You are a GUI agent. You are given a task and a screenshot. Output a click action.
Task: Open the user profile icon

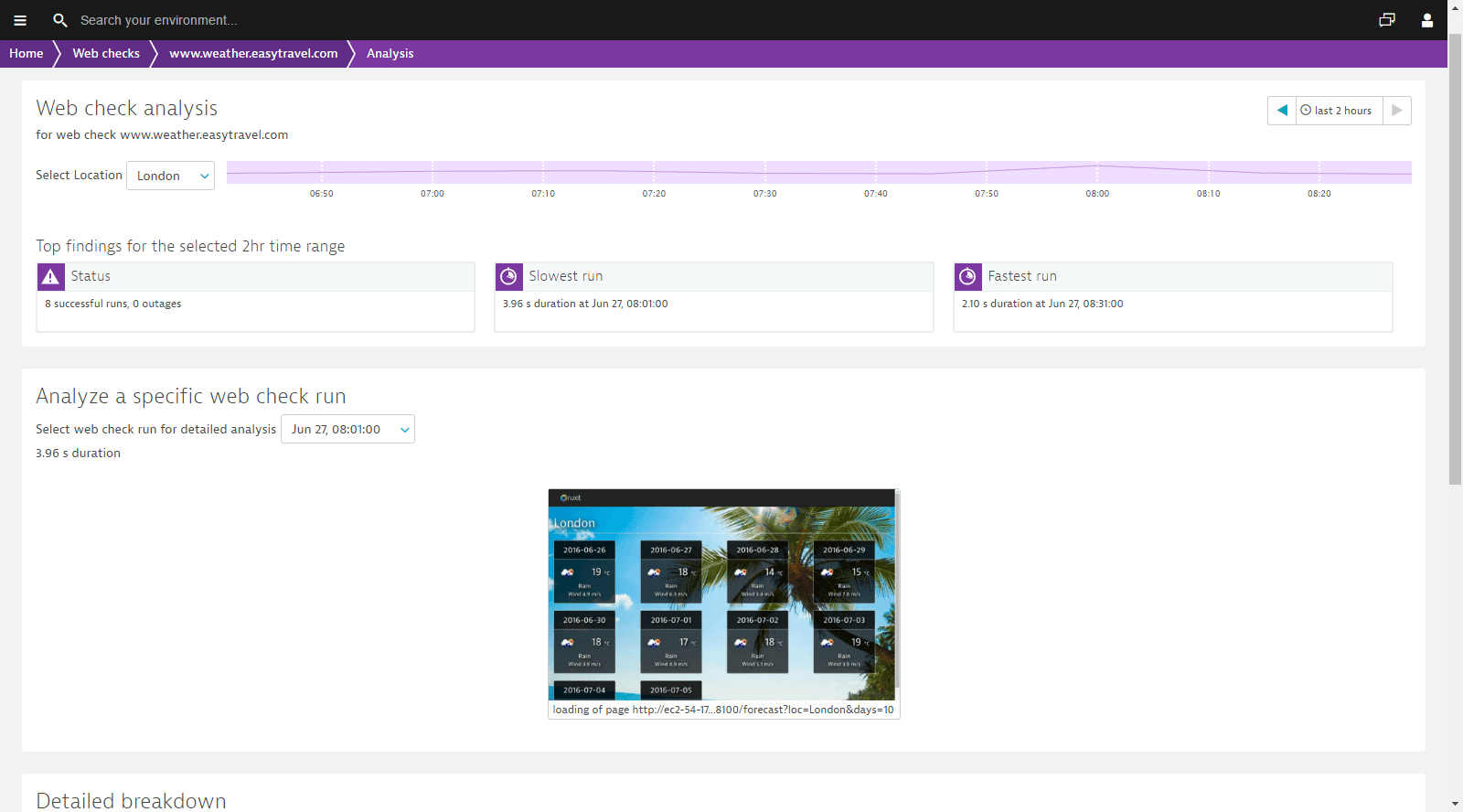point(1427,20)
